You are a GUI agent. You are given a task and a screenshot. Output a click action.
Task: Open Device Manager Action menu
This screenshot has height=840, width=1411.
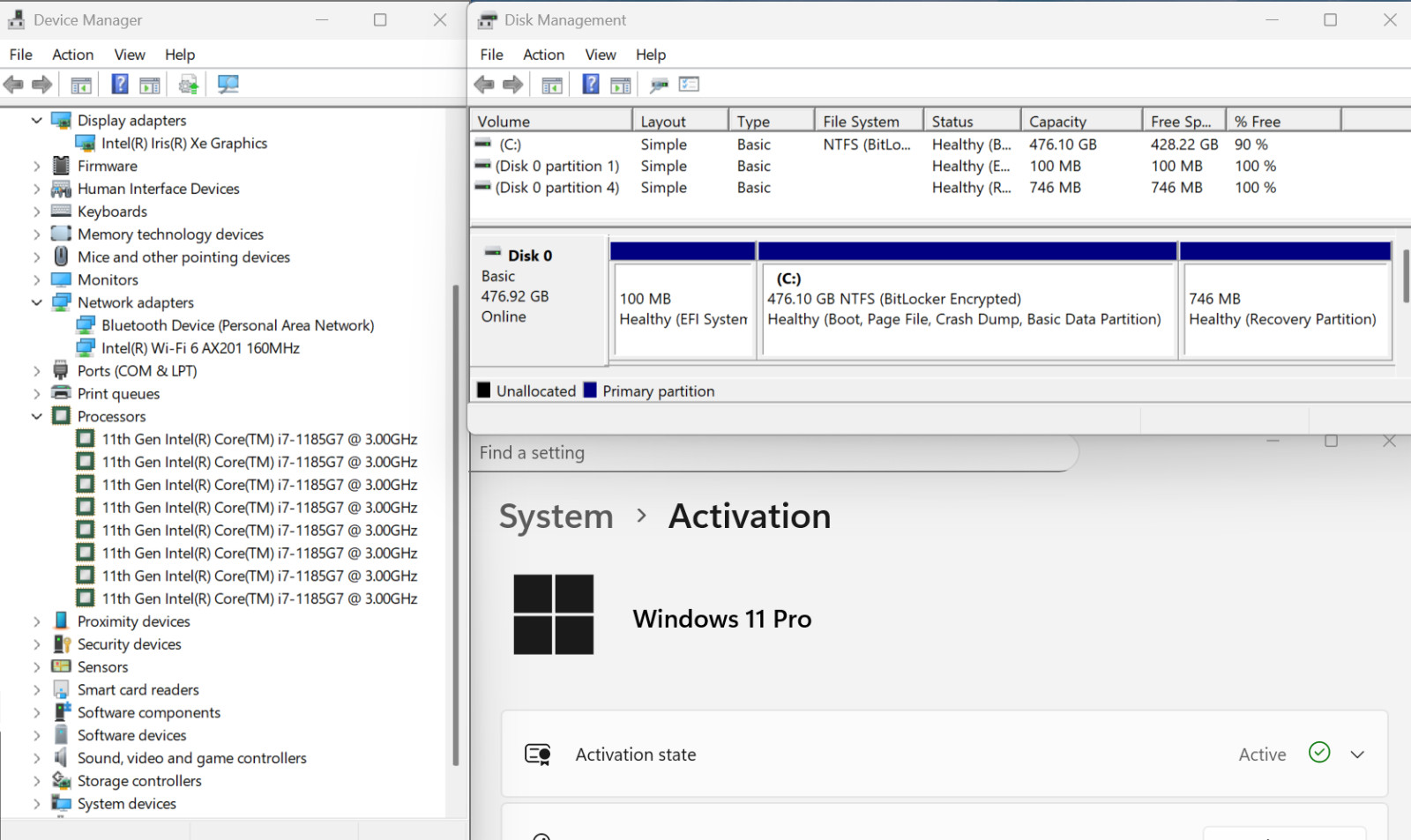[72, 55]
